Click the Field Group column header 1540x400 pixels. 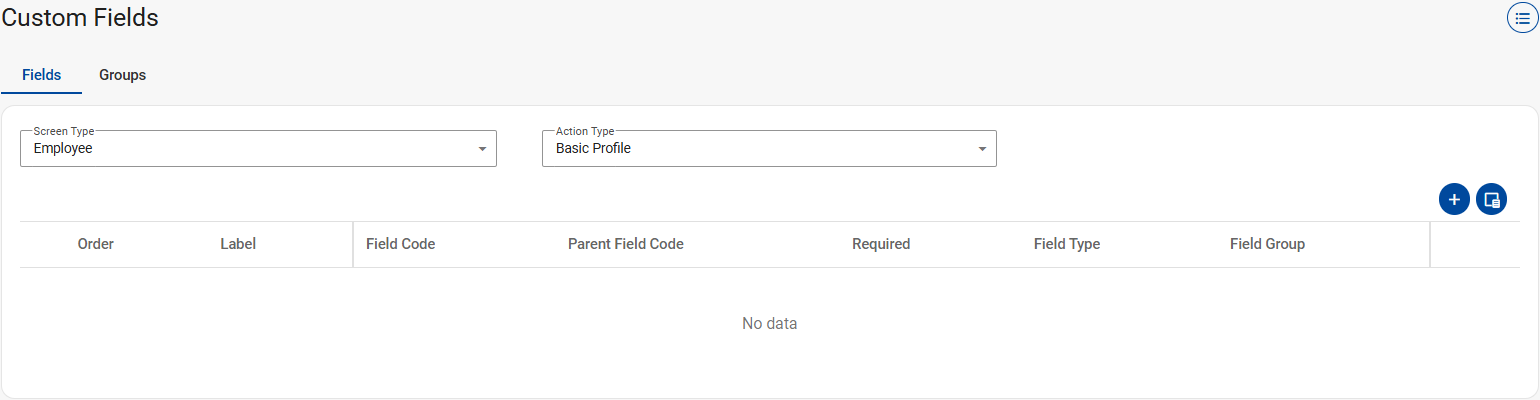pyautogui.click(x=1267, y=244)
